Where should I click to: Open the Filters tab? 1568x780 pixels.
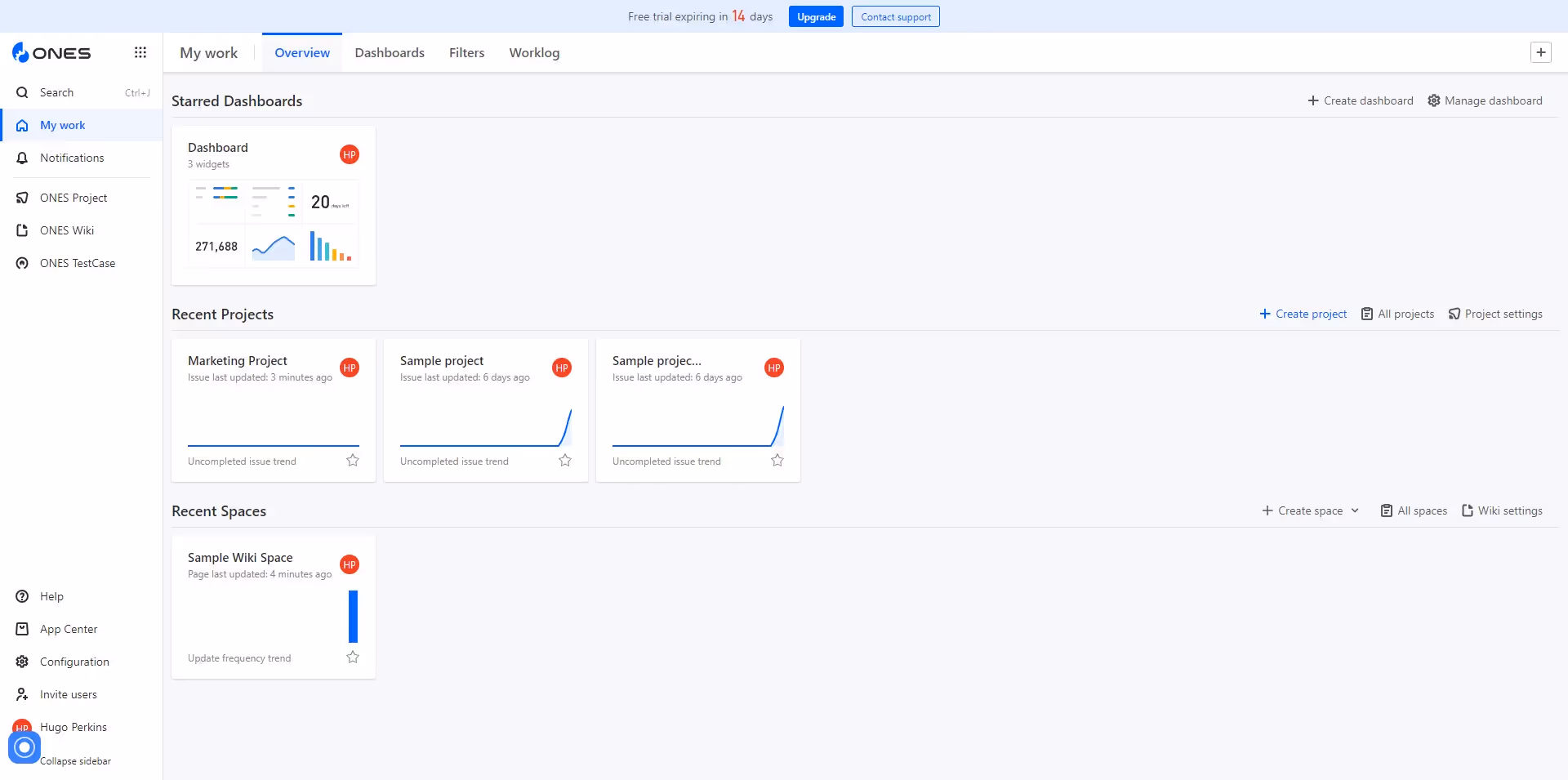click(466, 52)
